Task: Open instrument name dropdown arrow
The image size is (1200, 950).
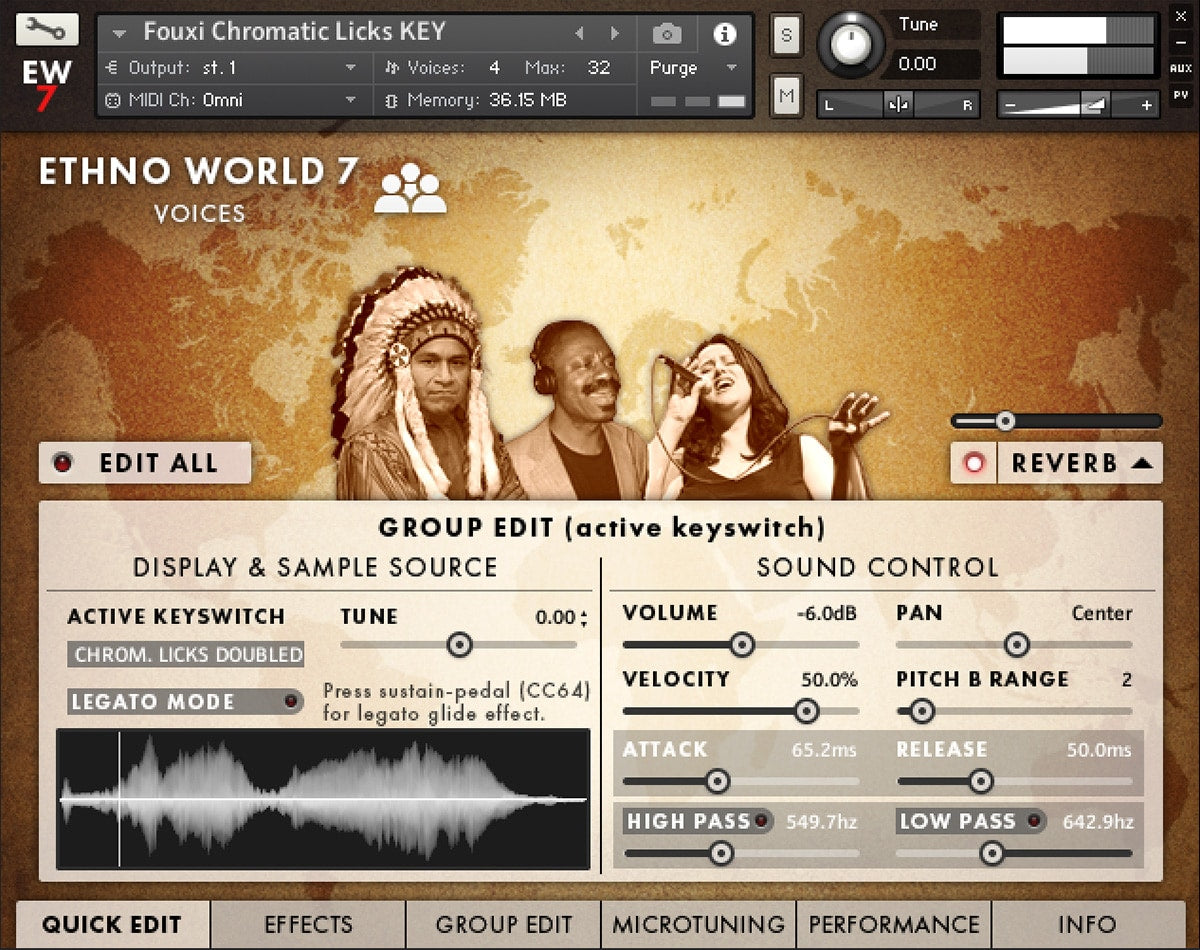Action: tap(119, 34)
